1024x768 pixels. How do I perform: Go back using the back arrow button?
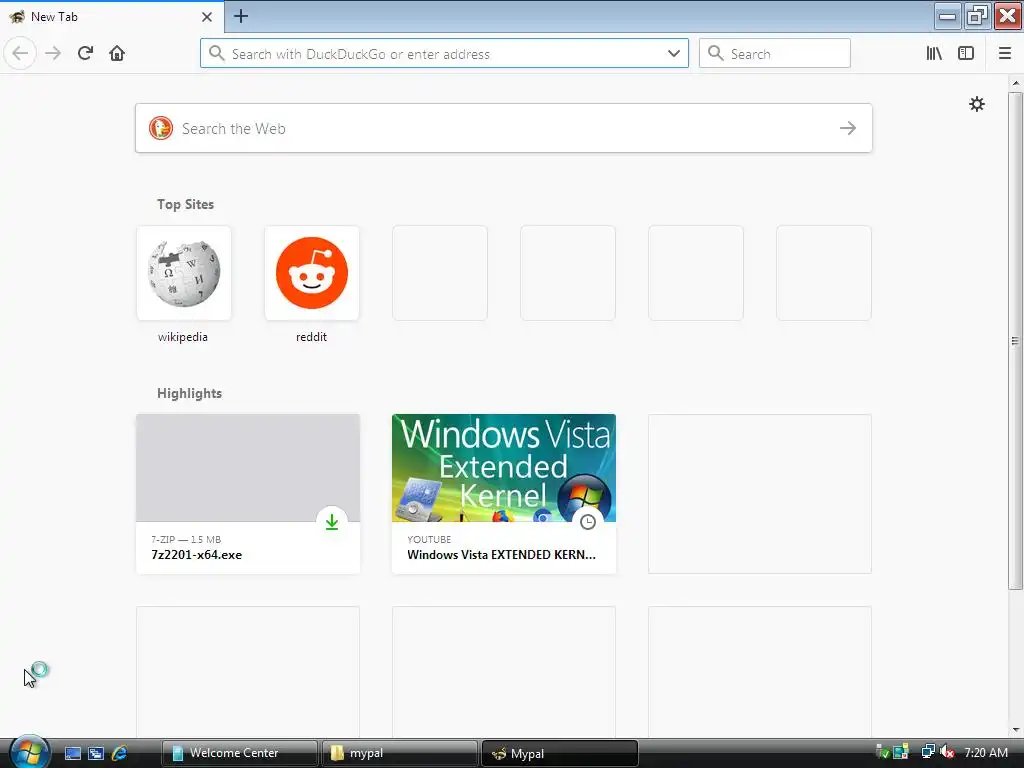20,53
